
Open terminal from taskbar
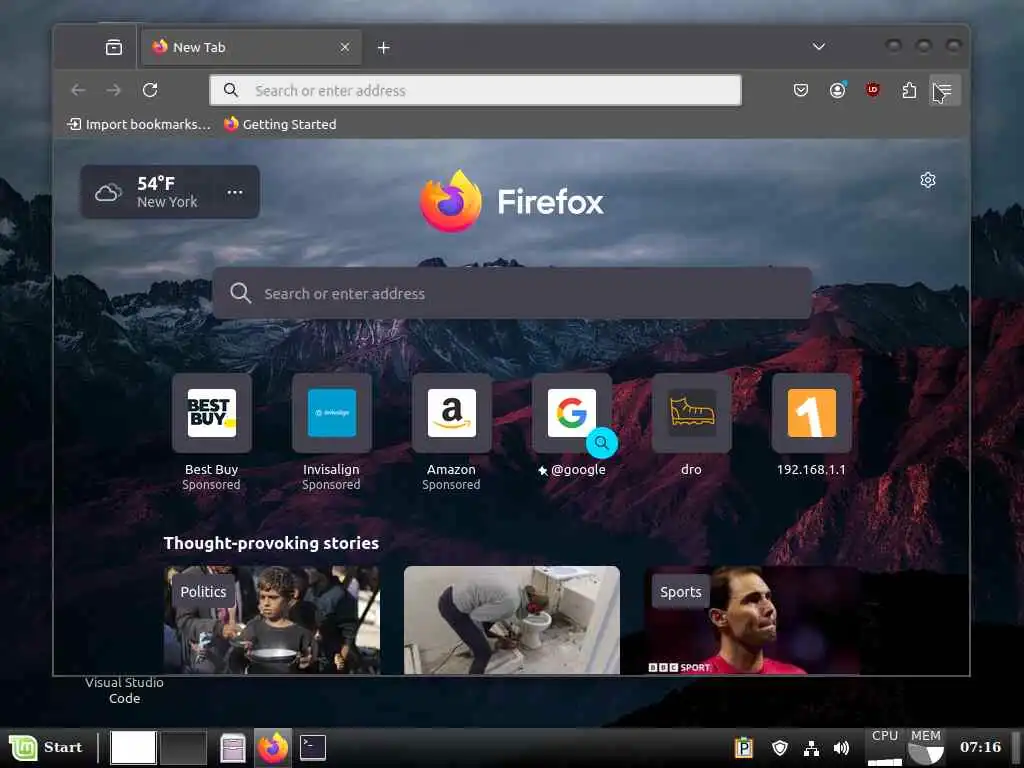pos(313,747)
